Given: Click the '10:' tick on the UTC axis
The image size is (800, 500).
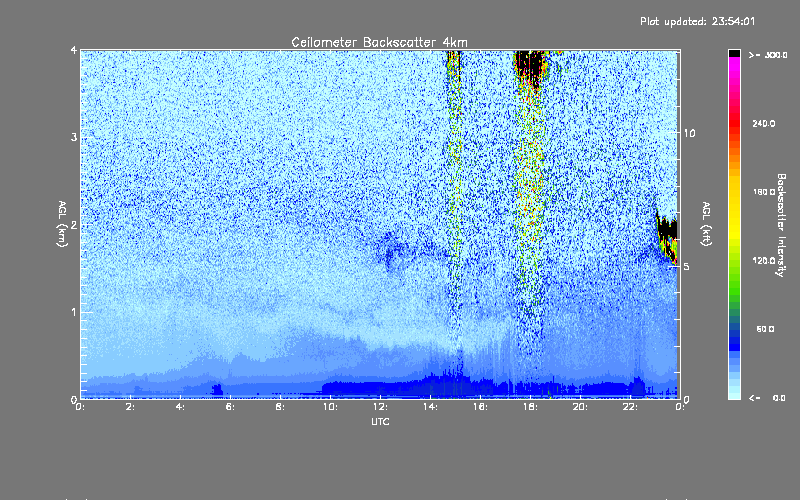Looking at the screenshot, I should pyautogui.click(x=330, y=407).
